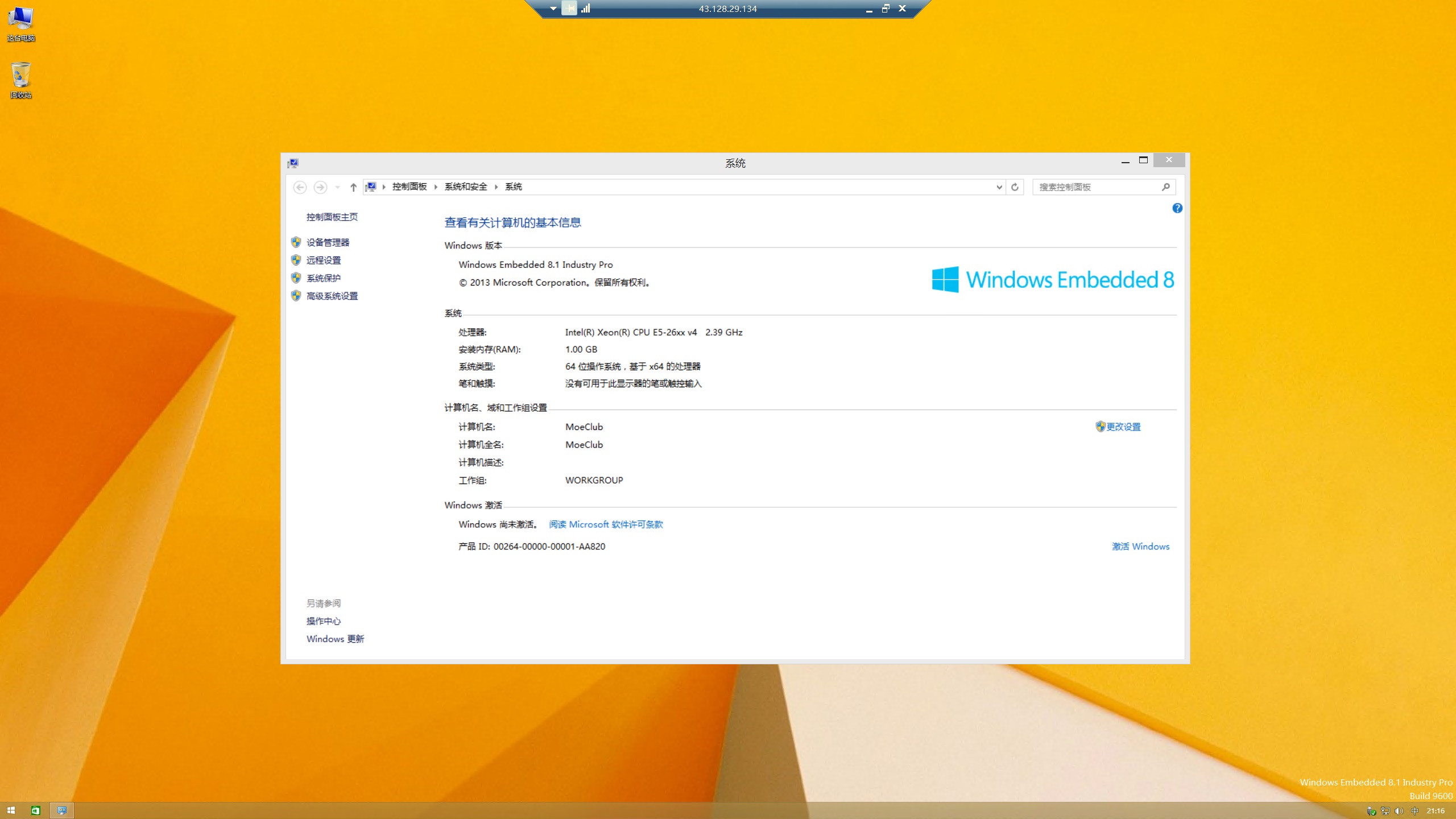The image size is (1456, 819).
Task: Open 操作中心 under 另请参阅
Action: [x=324, y=621]
